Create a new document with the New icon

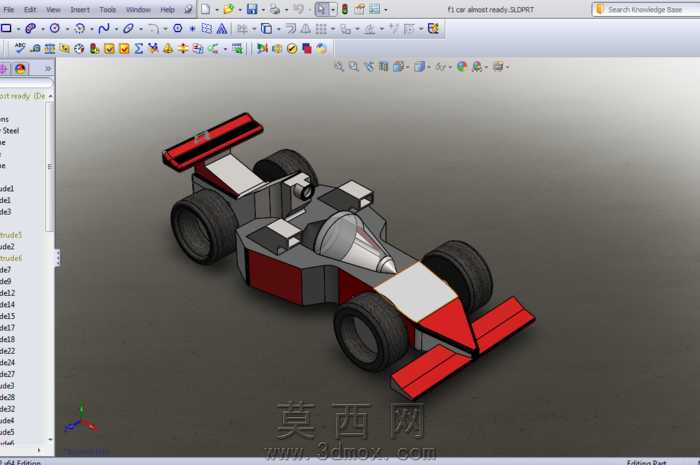pos(205,9)
